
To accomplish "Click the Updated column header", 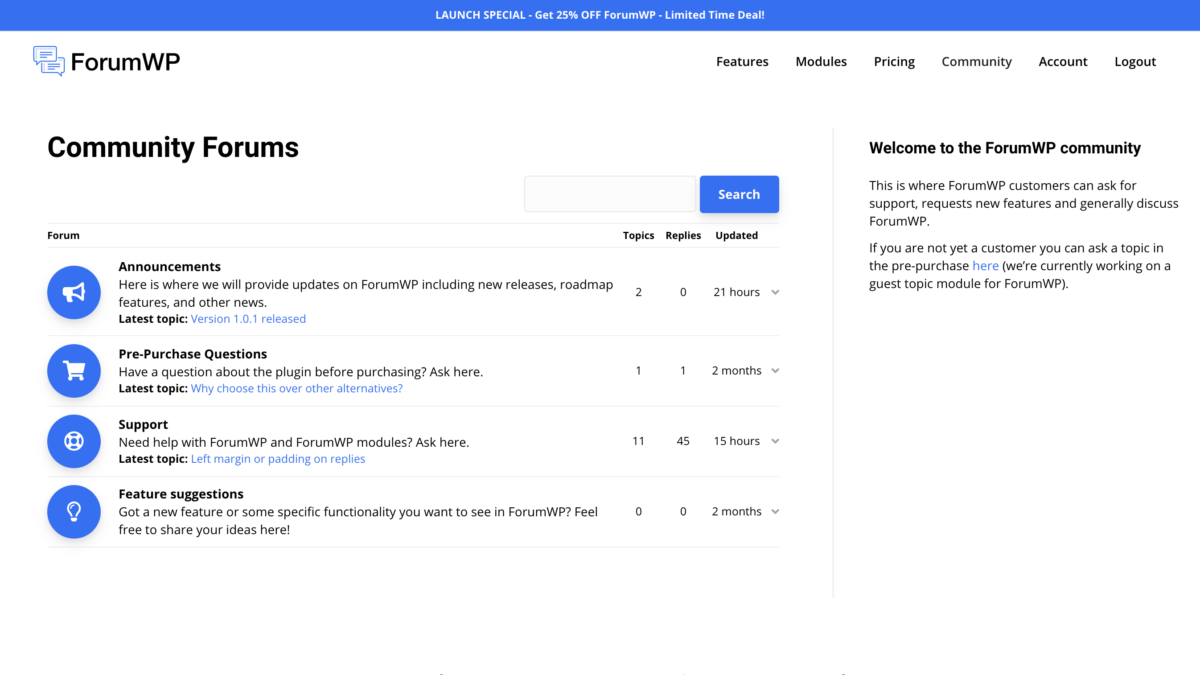I will 737,236.
